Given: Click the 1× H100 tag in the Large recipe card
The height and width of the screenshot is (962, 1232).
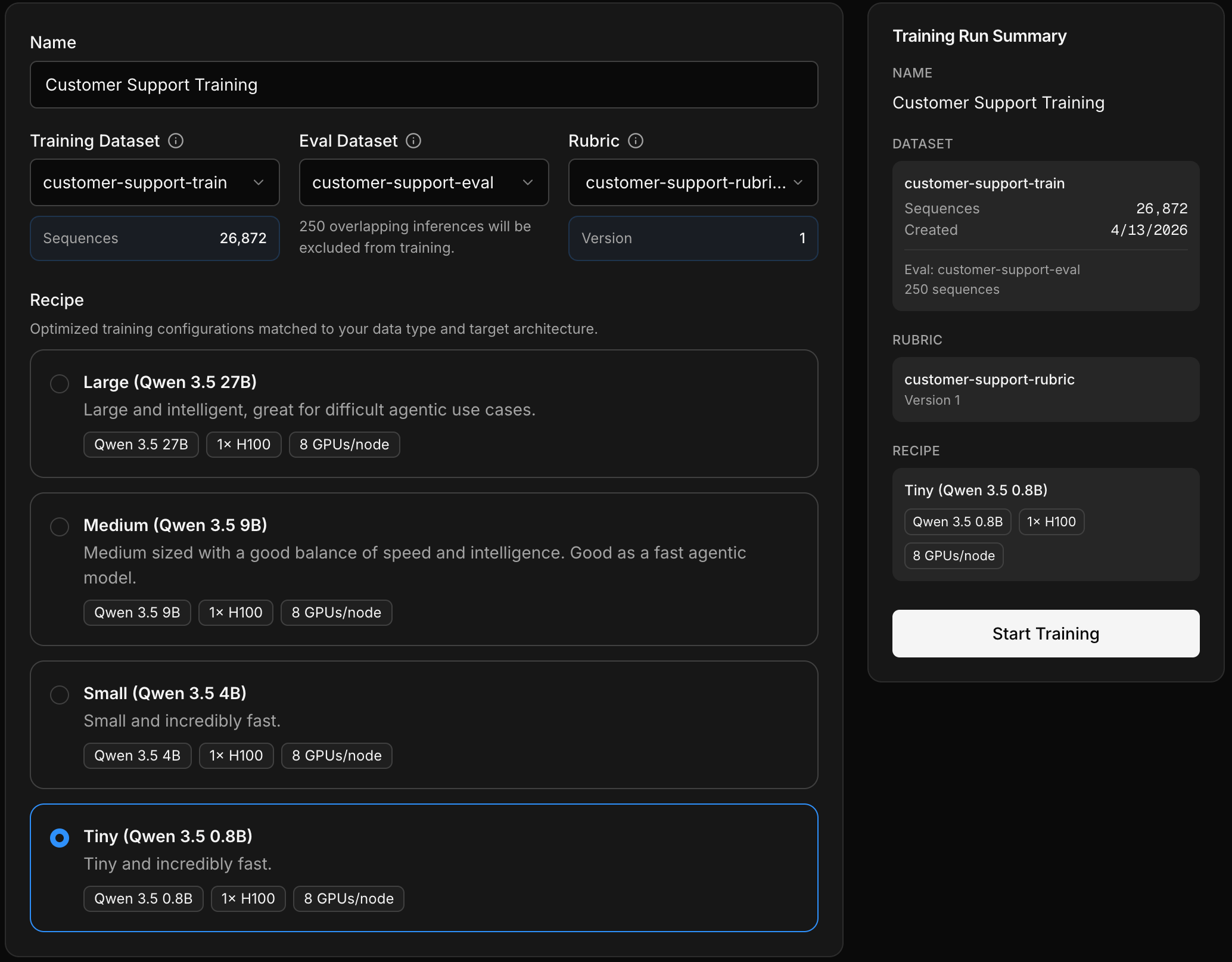Looking at the screenshot, I should (244, 445).
